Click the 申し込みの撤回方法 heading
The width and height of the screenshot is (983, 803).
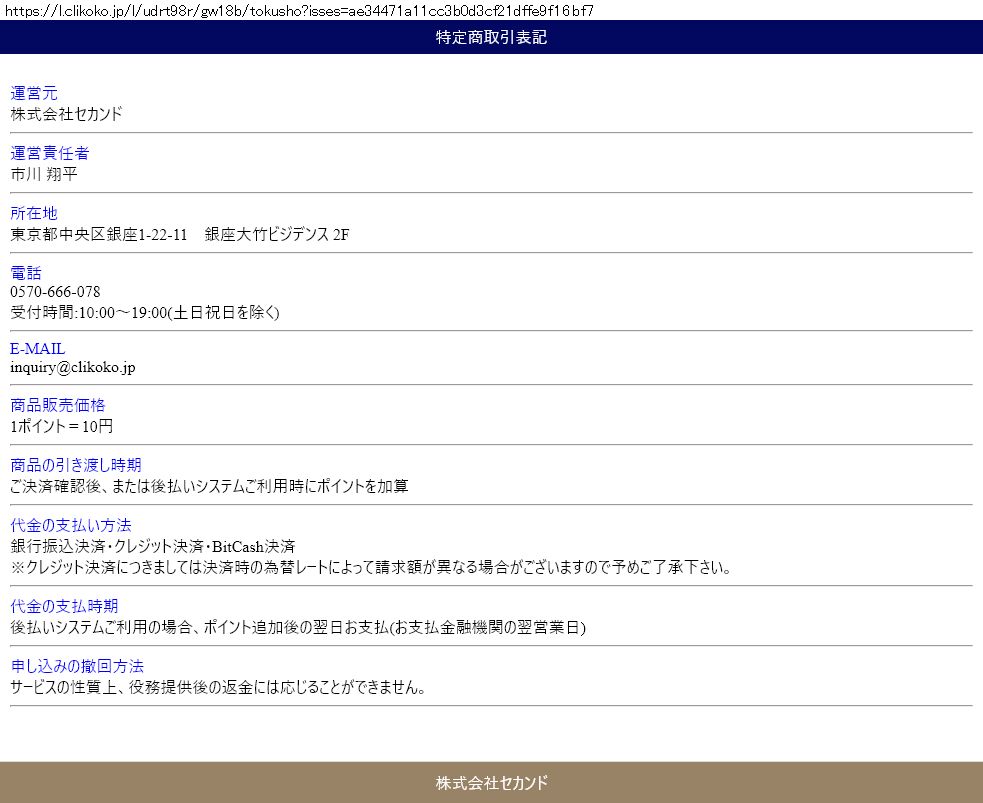(77, 666)
